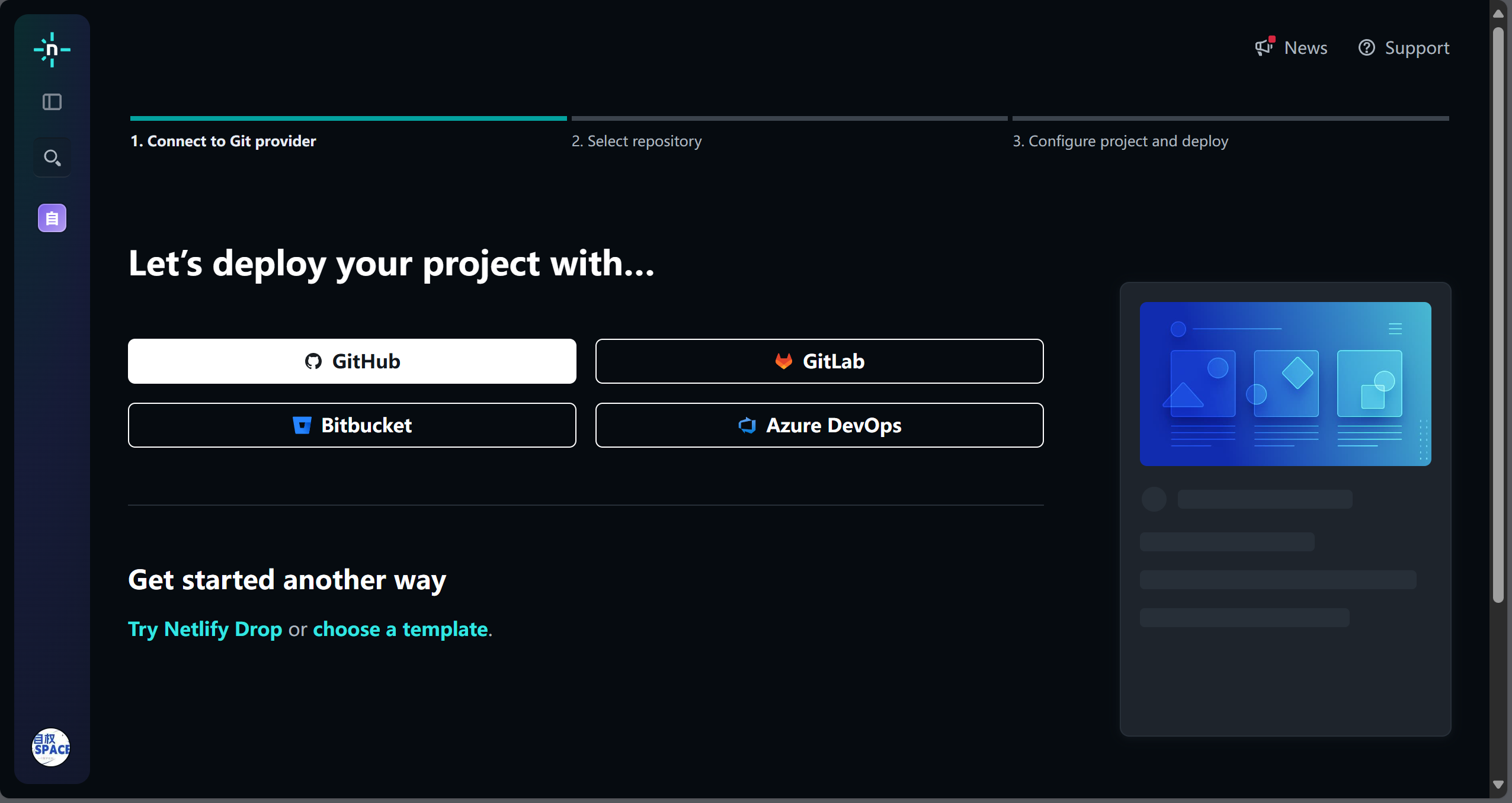Deploy with the GitHub button
The image size is (1512, 803).
(352, 361)
